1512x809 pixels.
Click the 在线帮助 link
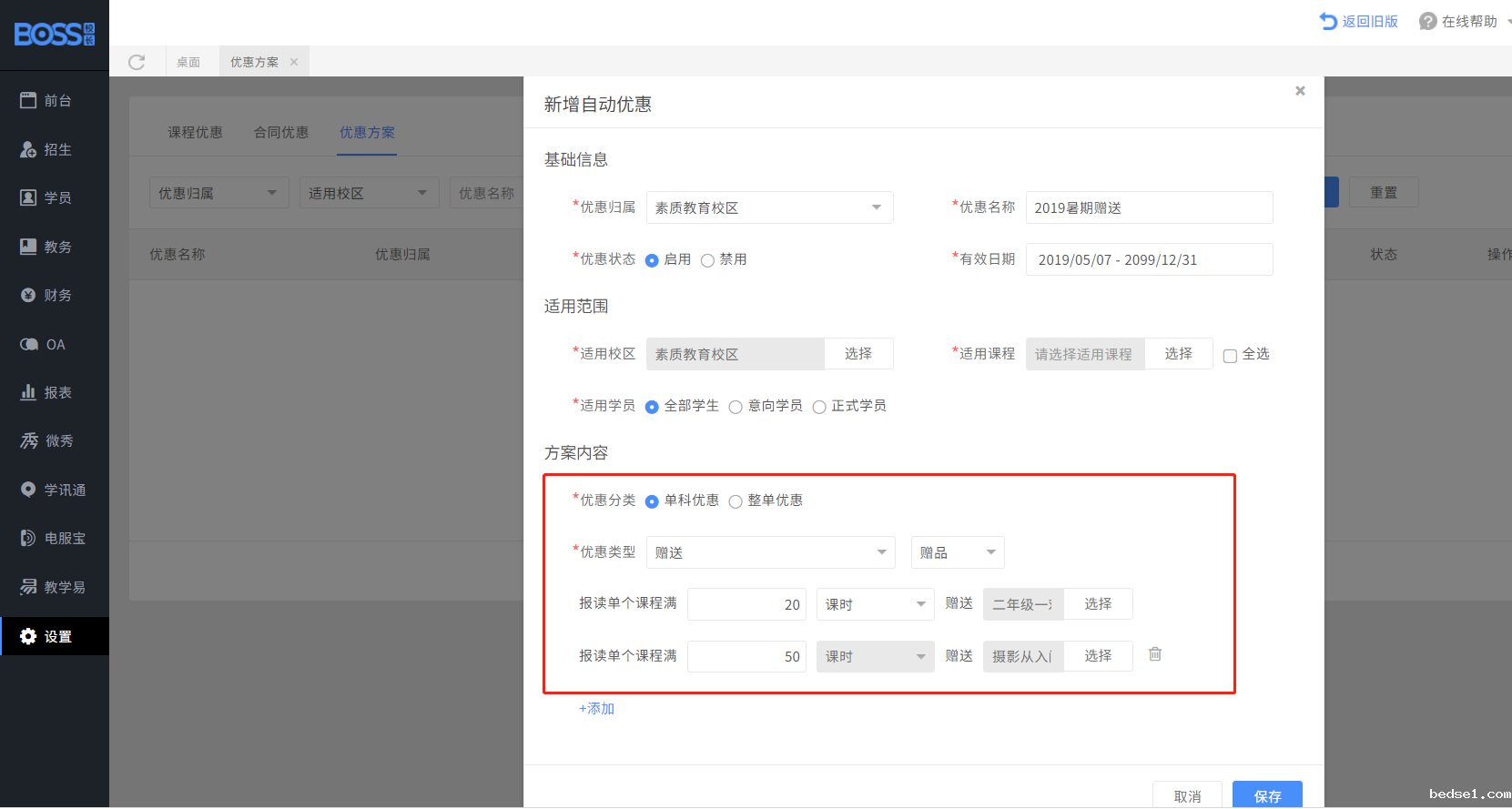[x=1469, y=21]
